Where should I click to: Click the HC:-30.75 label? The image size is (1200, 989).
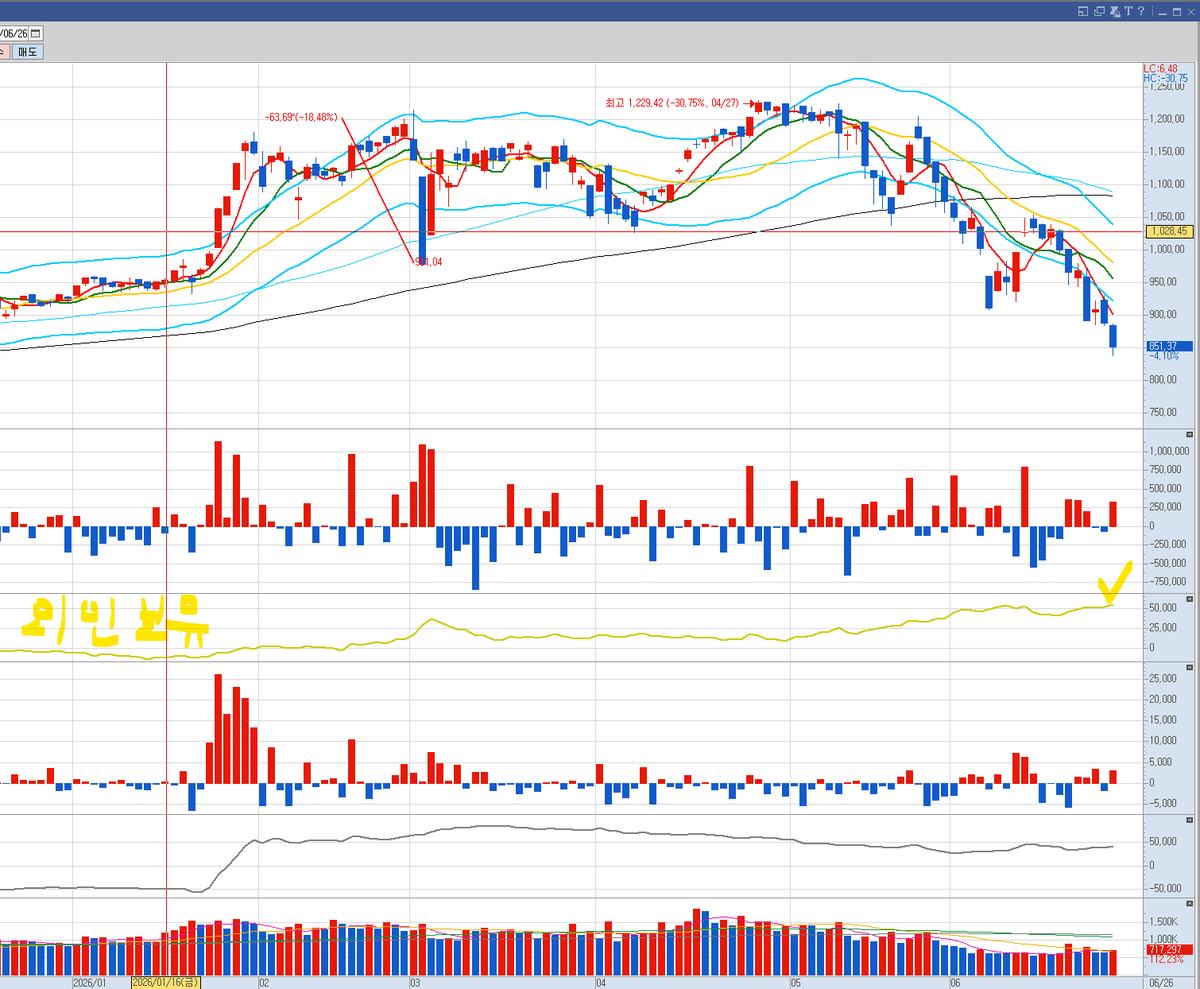tap(1166, 78)
